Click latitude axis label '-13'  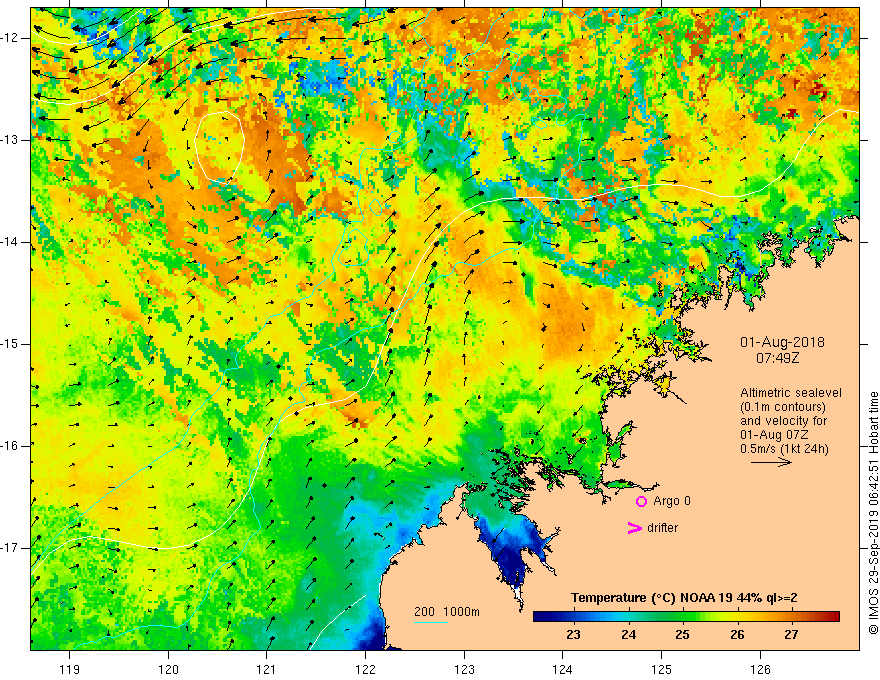click(x=11, y=140)
